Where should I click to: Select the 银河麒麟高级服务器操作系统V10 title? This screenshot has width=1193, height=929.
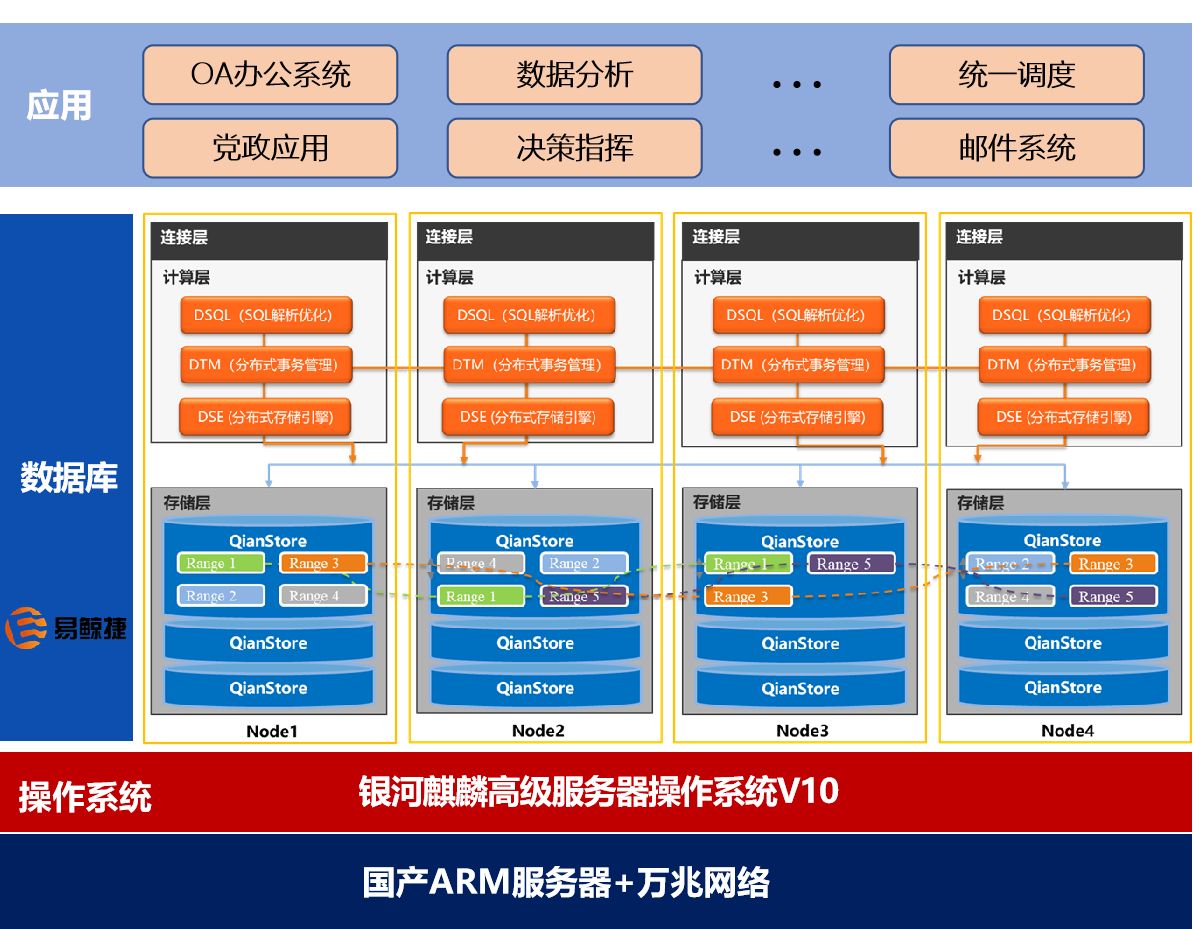pos(598,791)
